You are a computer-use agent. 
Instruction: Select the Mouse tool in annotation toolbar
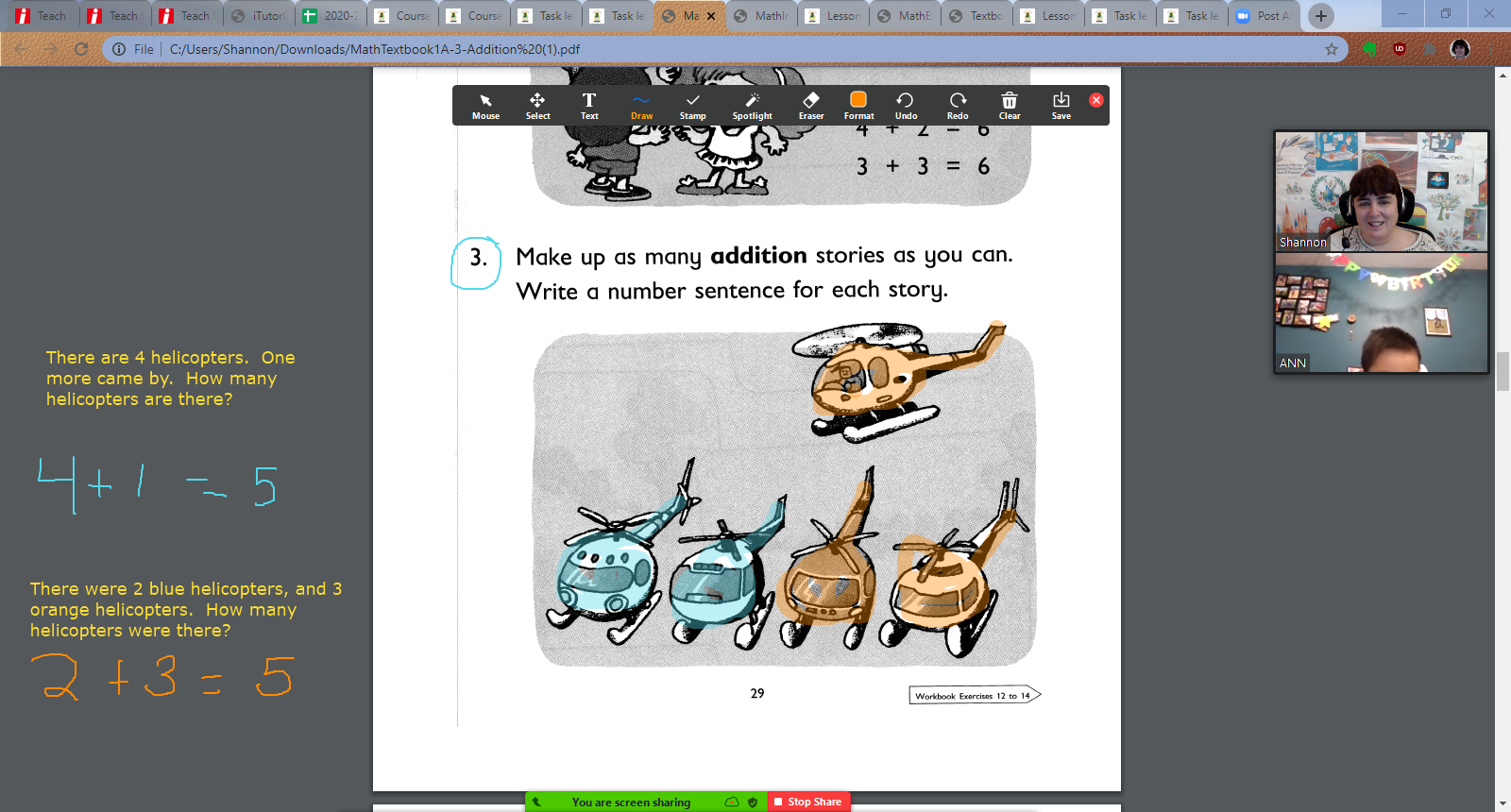[485, 106]
